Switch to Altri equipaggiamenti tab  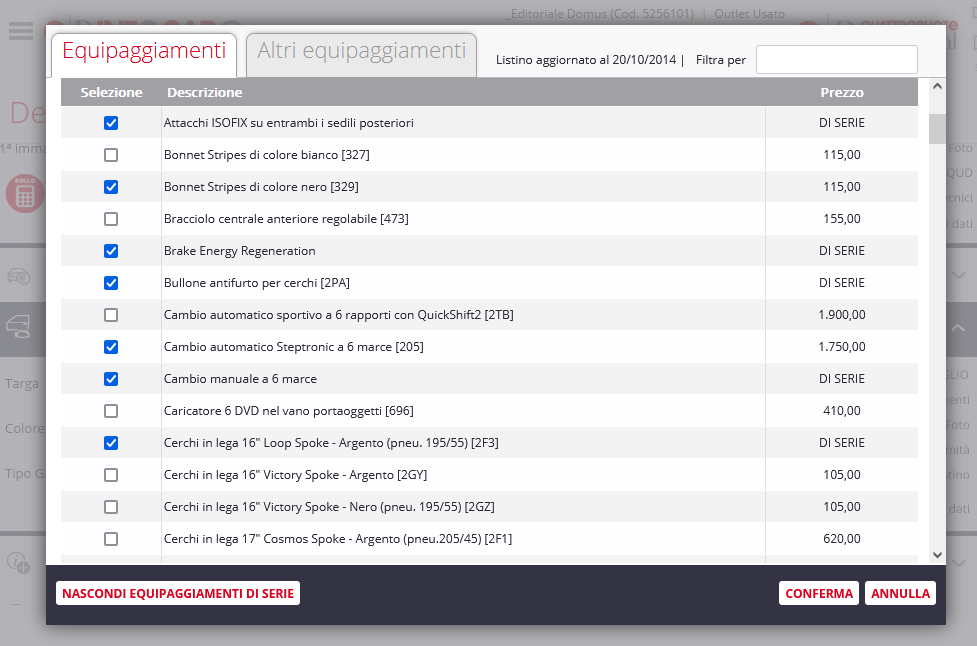pos(361,52)
